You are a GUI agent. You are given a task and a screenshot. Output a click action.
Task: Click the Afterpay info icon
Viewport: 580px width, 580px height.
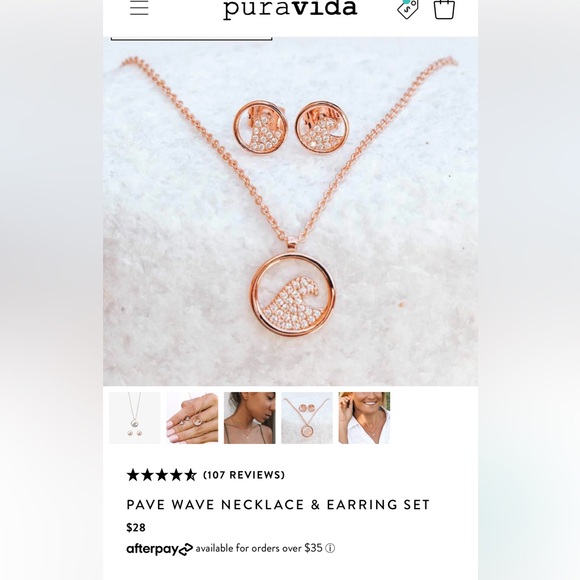point(330,548)
